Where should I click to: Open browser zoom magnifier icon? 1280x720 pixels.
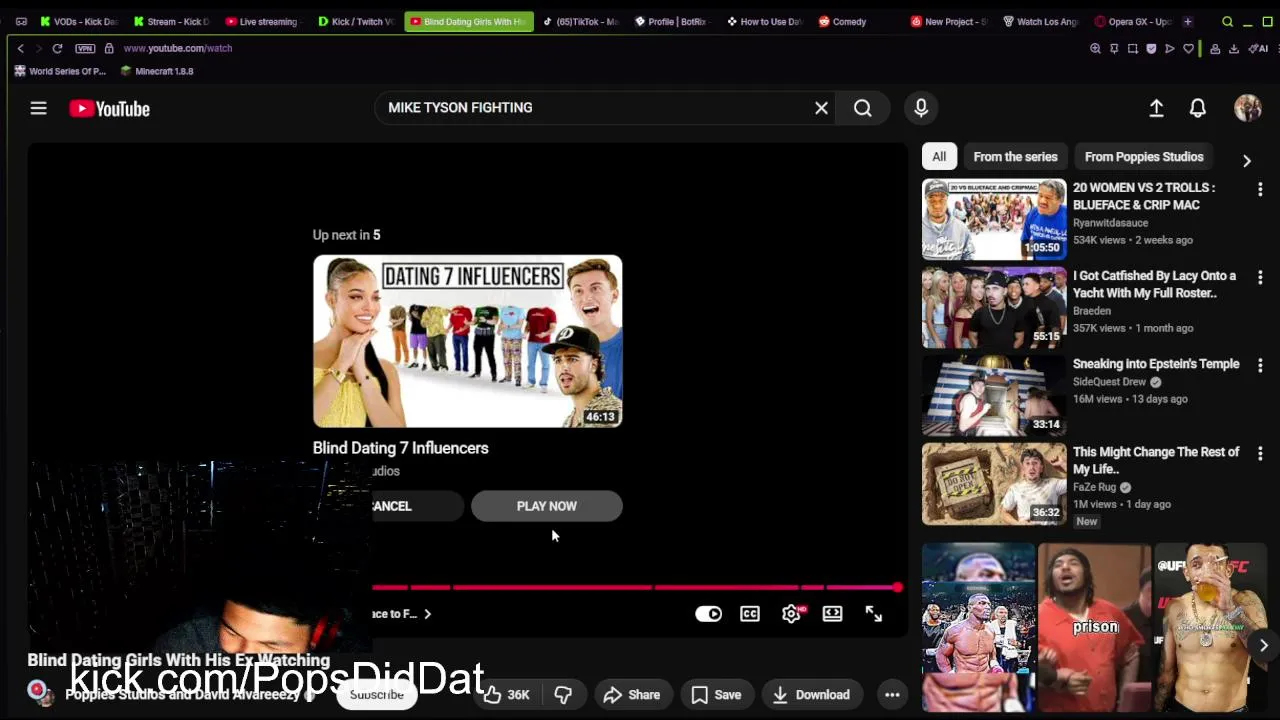pos(1095,48)
